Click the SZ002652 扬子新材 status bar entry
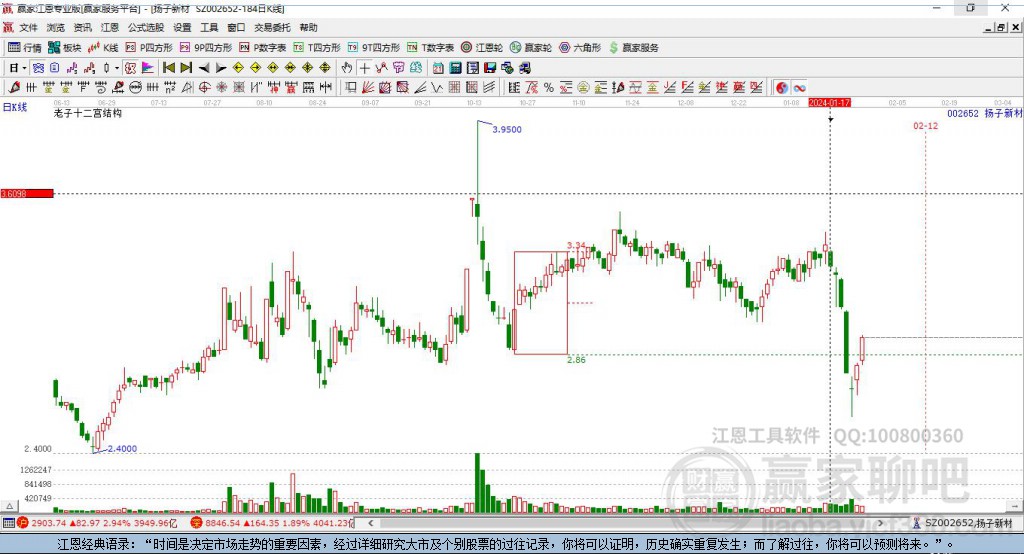Image resolution: width=1024 pixels, height=554 pixels. (x=963, y=523)
